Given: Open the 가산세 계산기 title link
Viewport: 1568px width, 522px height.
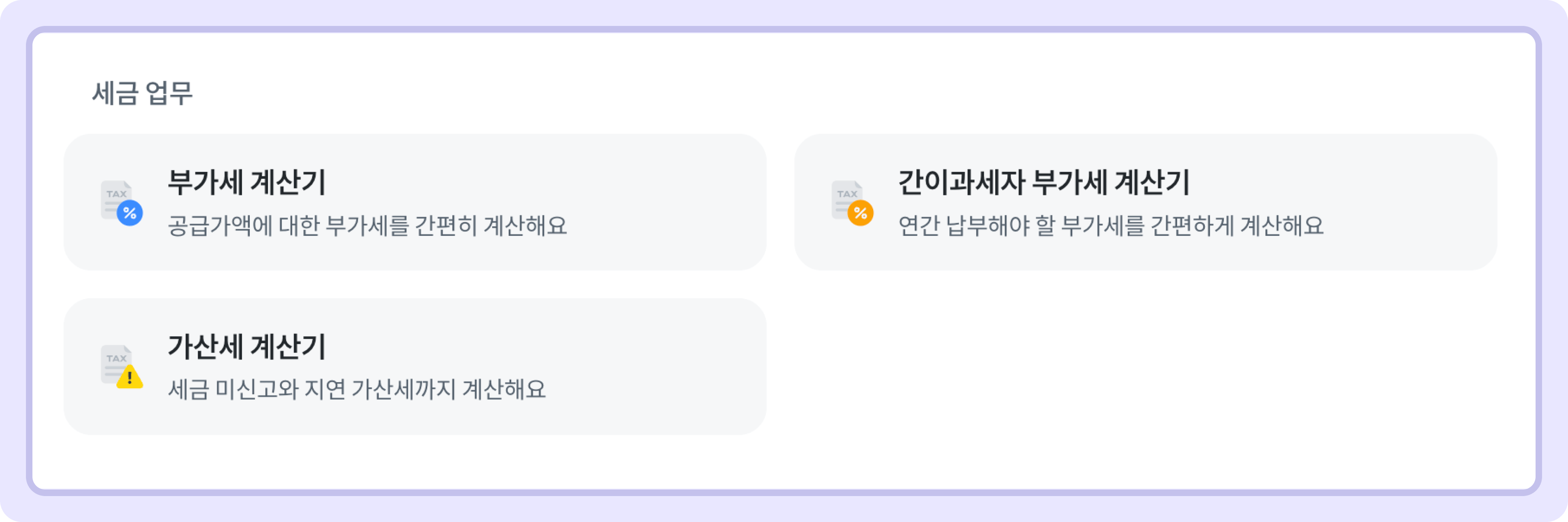Looking at the screenshot, I should coord(246,347).
